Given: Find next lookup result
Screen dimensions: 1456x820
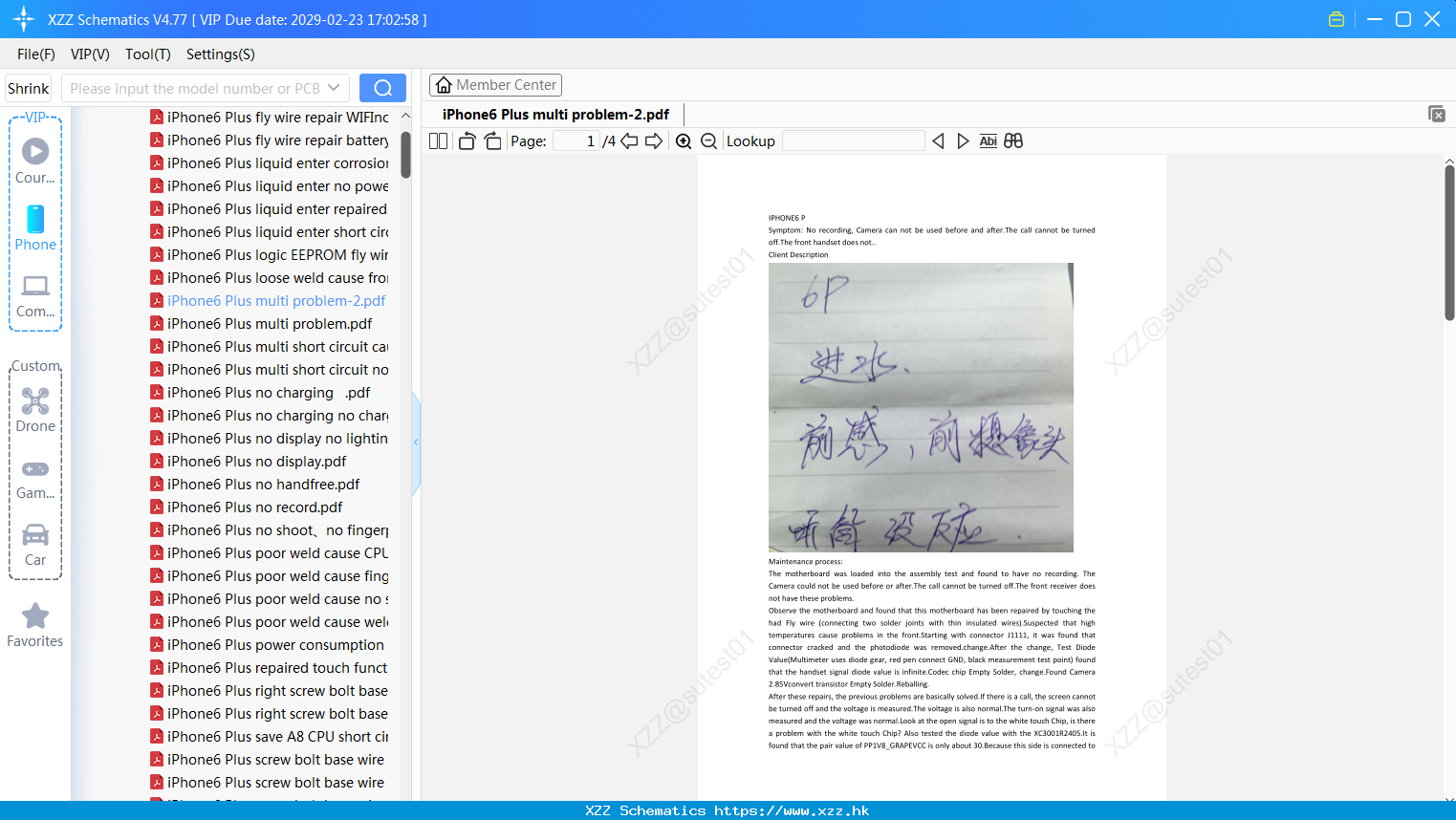Looking at the screenshot, I should coord(963,141).
